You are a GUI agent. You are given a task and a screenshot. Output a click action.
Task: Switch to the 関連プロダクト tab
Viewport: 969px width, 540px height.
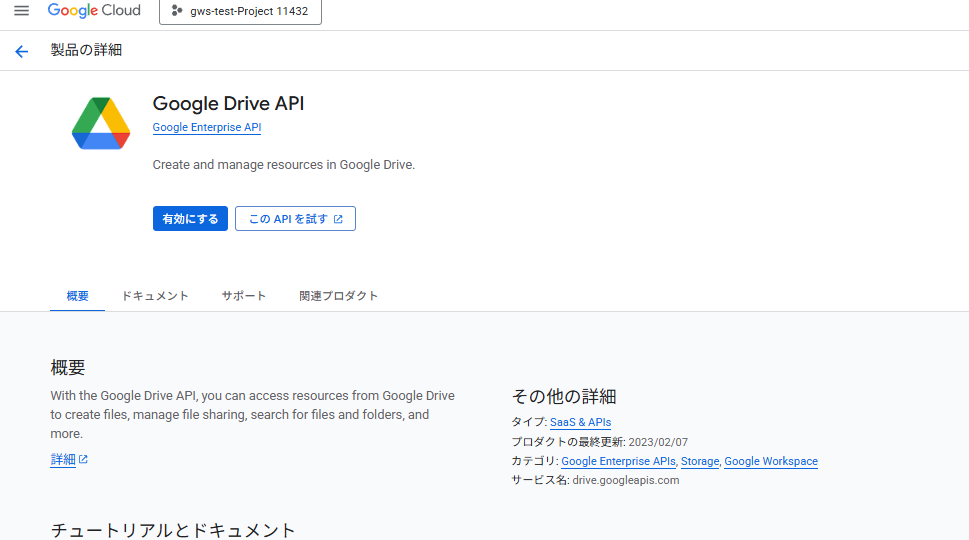tap(338, 296)
